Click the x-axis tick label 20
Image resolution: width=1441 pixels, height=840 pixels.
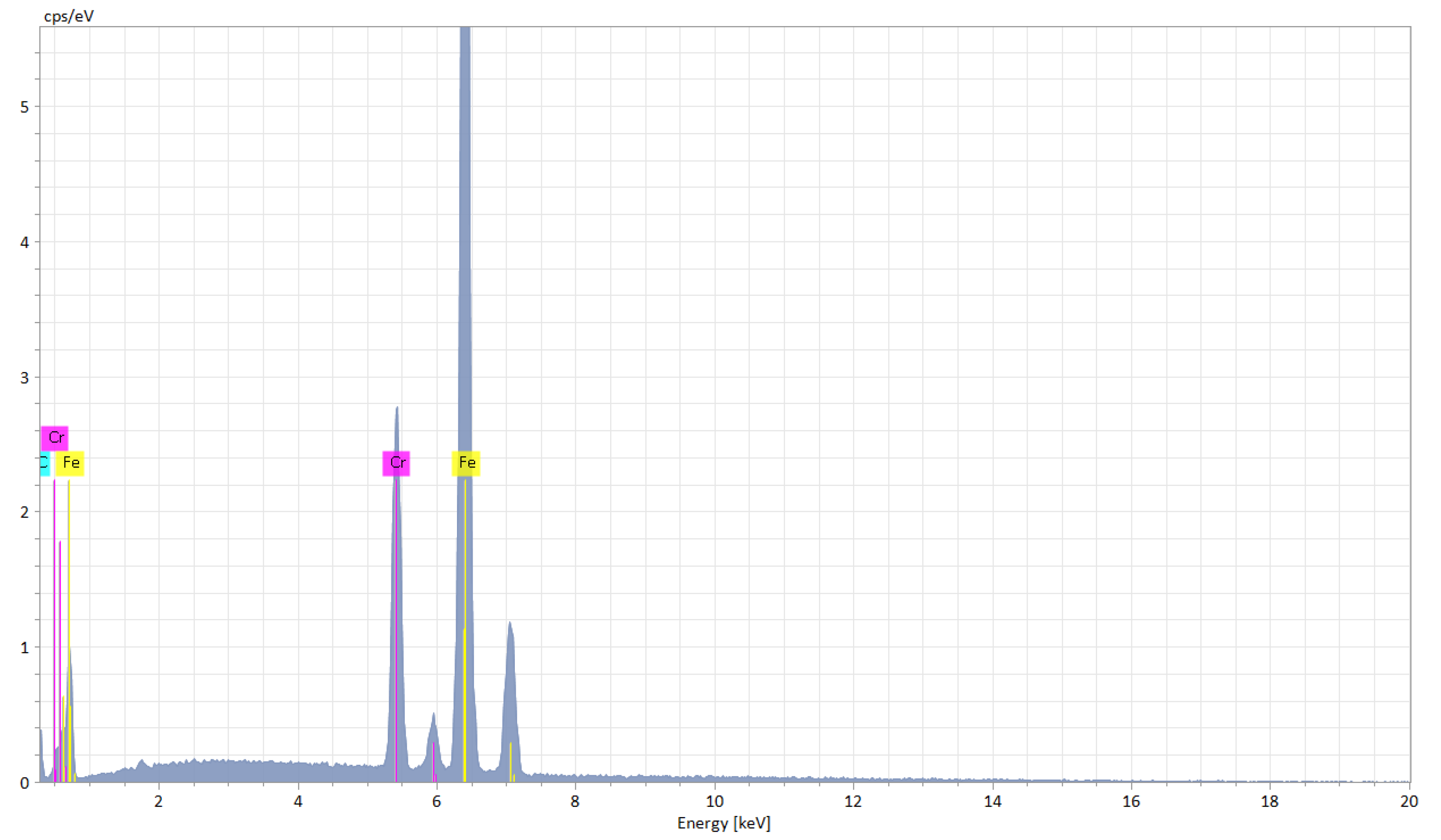[1409, 801]
